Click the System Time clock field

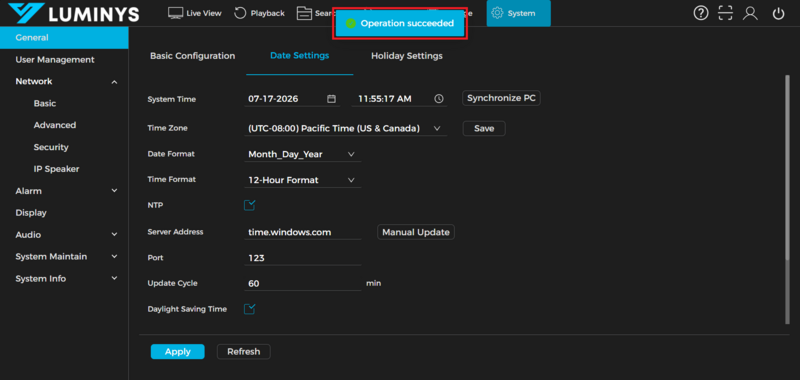[399, 99]
